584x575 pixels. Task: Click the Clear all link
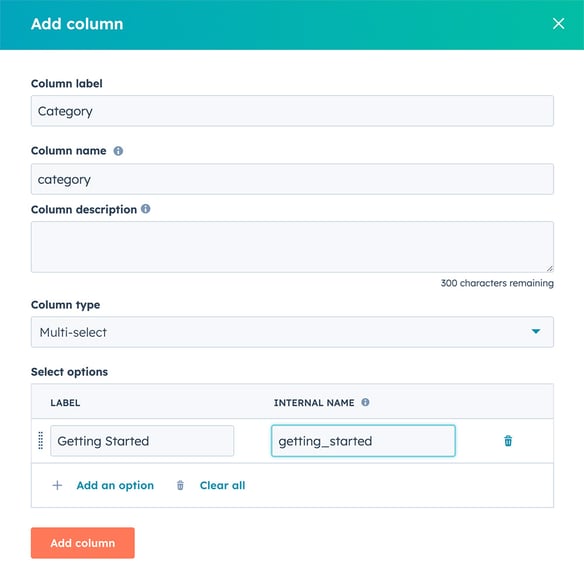pyautogui.click(x=222, y=485)
